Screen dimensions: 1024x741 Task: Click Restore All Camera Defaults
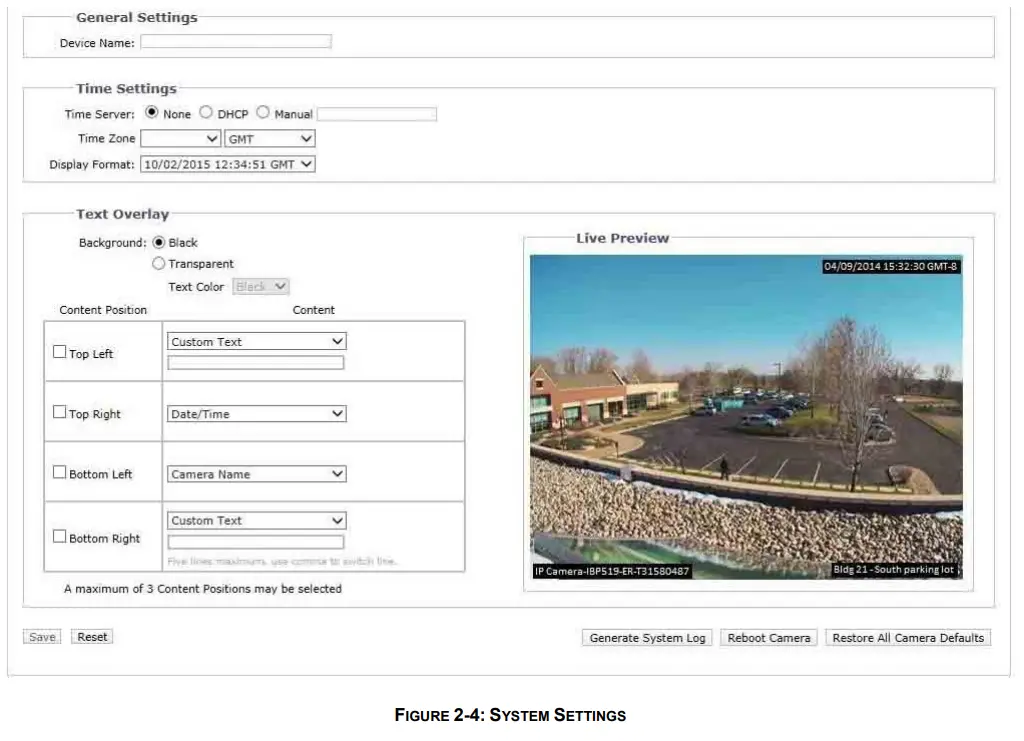coord(907,637)
